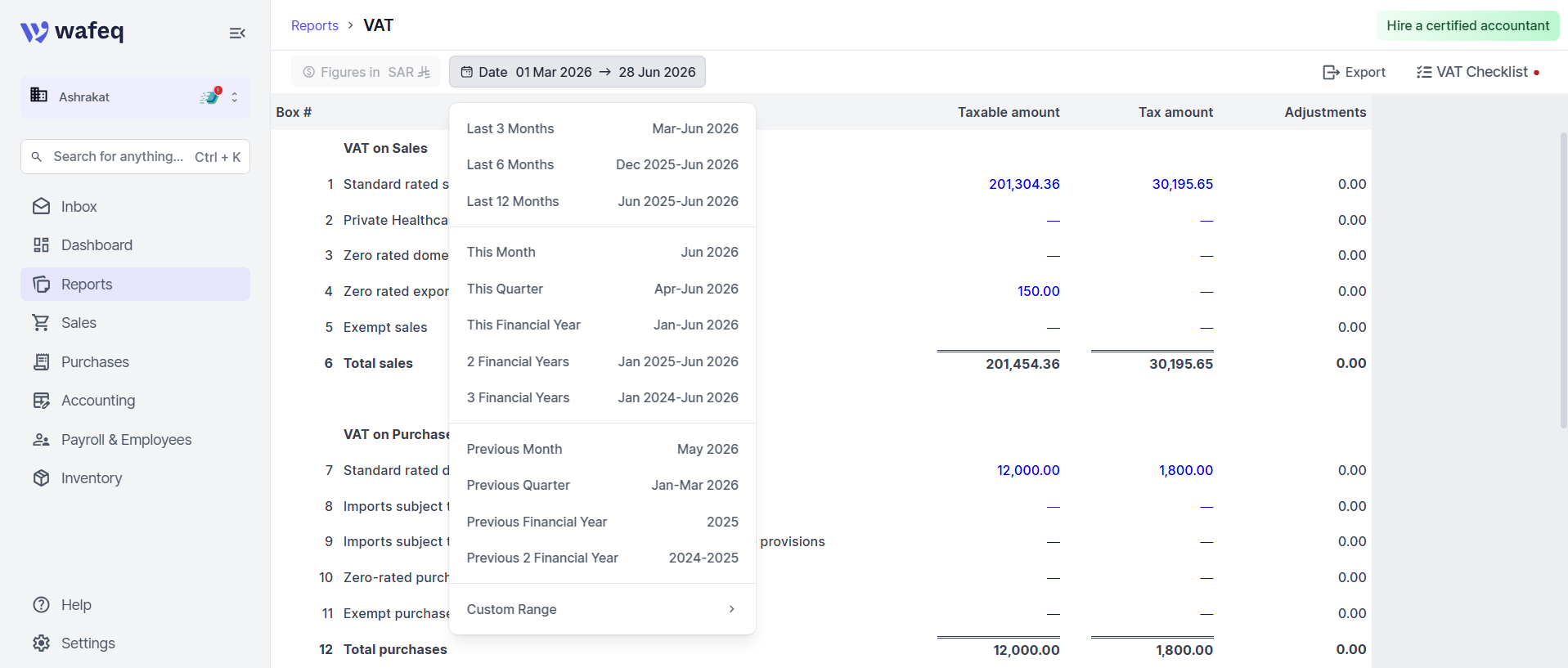
Task: Open the VAT Checklist
Action: [x=1478, y=72]
